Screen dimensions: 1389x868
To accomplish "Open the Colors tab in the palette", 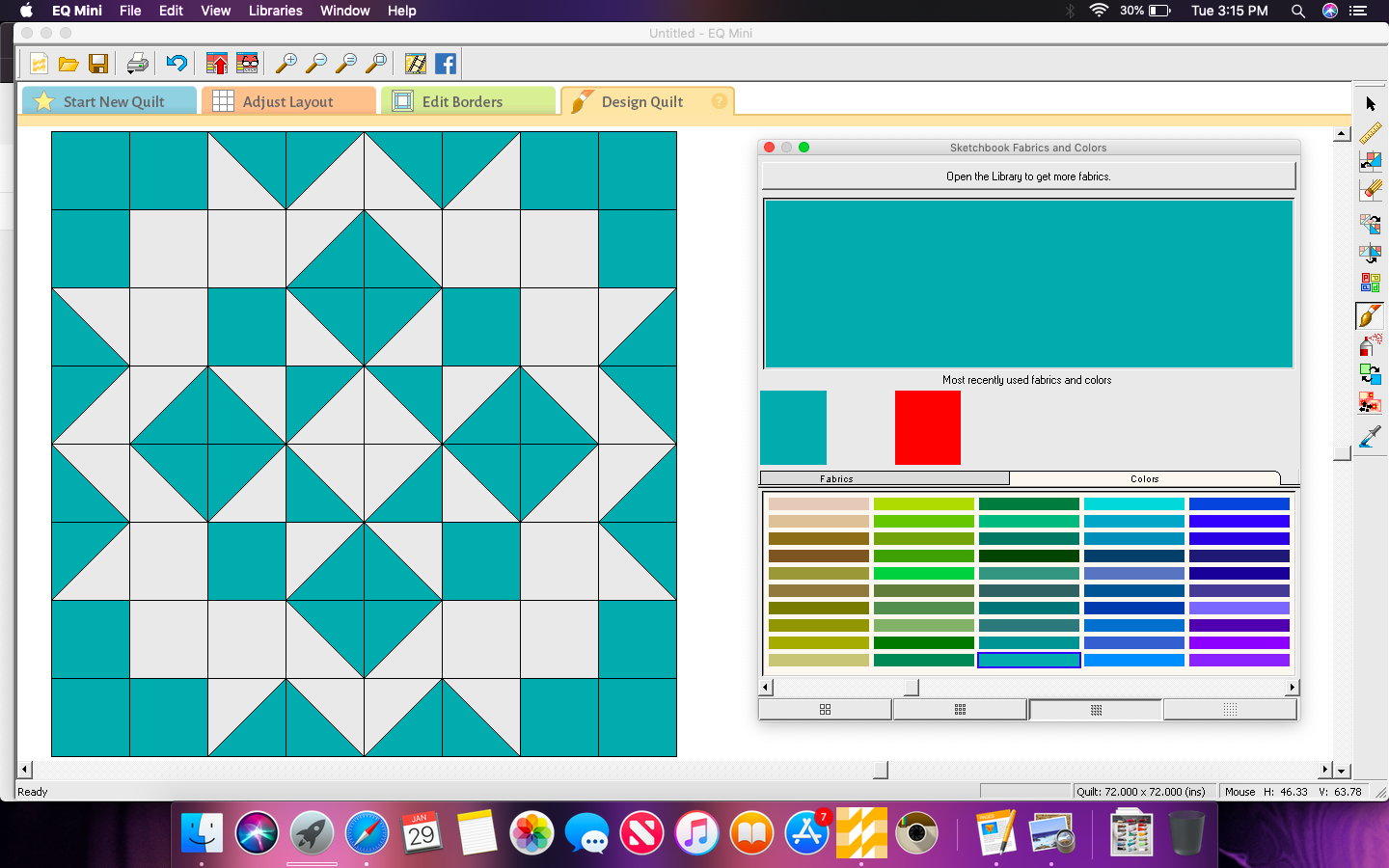I will pyautogui.click(x=1145, y=478).
